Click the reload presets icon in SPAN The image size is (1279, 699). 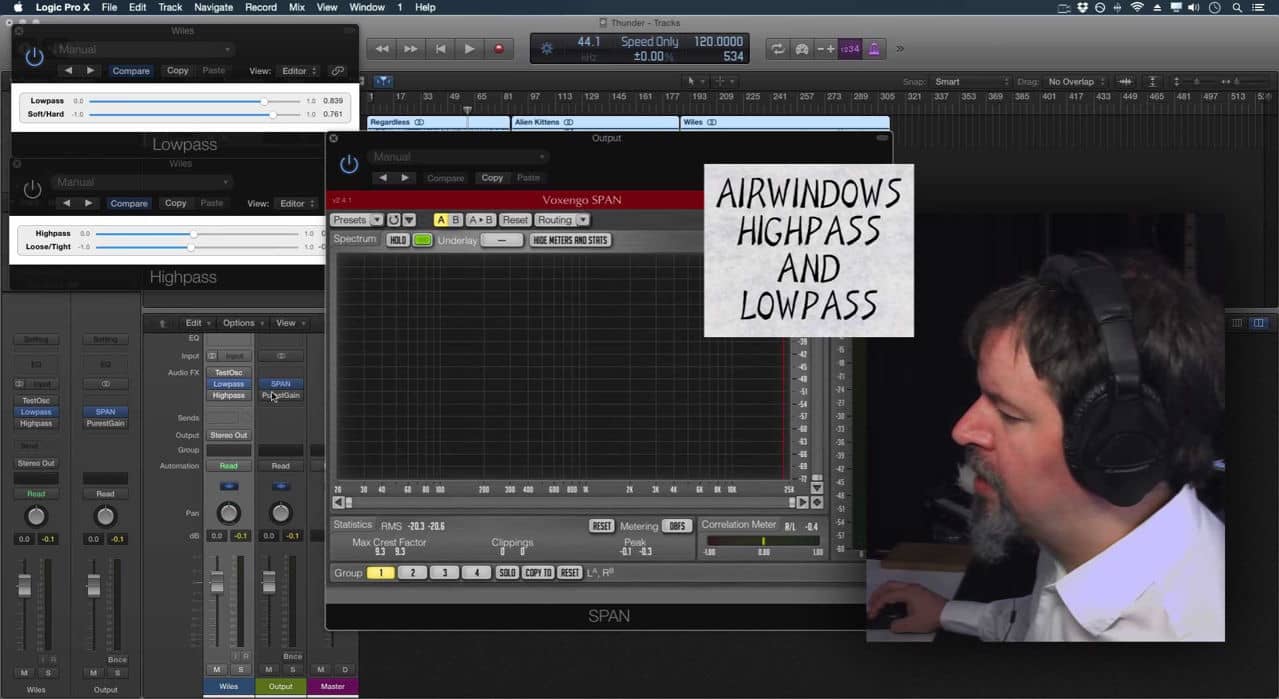point(393,220)
